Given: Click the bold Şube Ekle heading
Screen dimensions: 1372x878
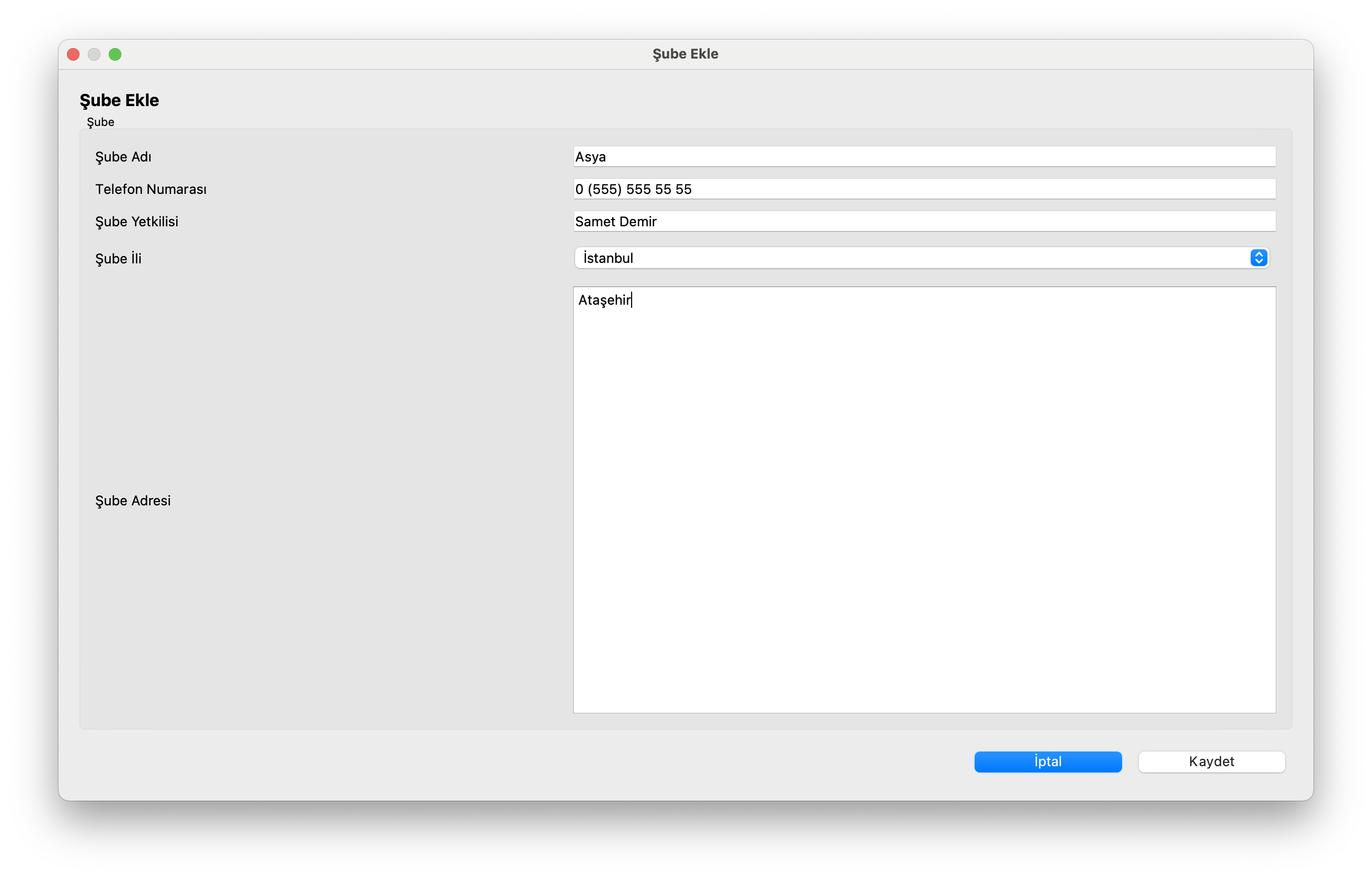Looking at the screenshot, I should [x=119, y=100].
